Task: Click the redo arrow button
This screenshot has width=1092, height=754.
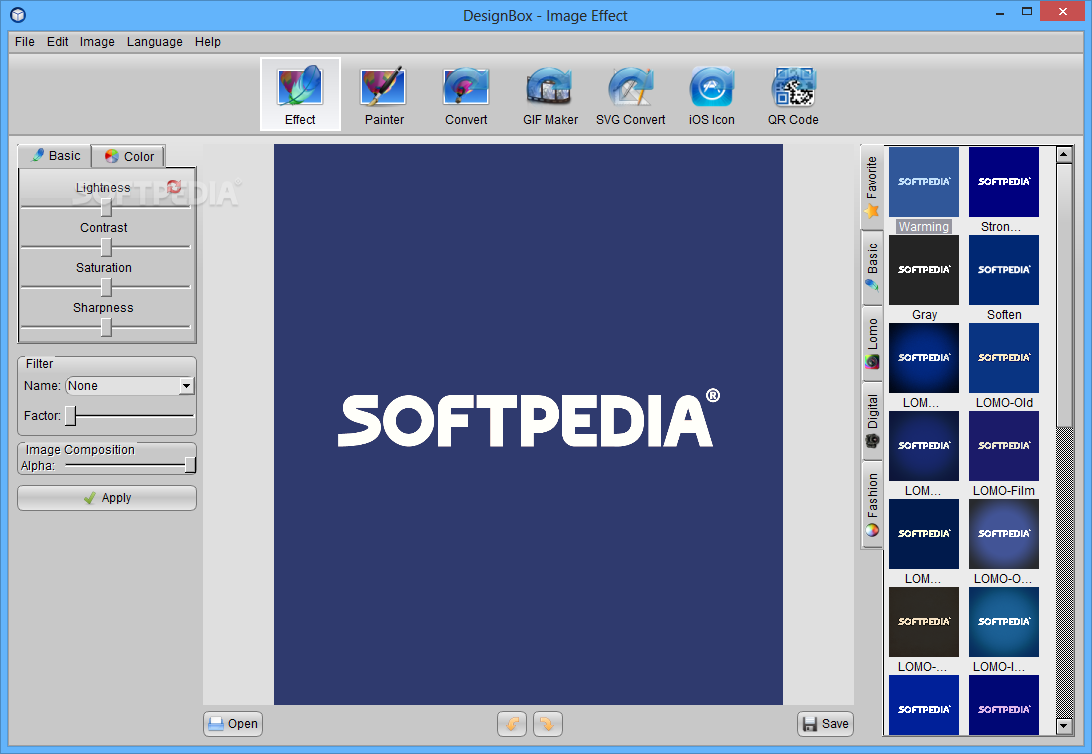Action: [x=547, y=723]
